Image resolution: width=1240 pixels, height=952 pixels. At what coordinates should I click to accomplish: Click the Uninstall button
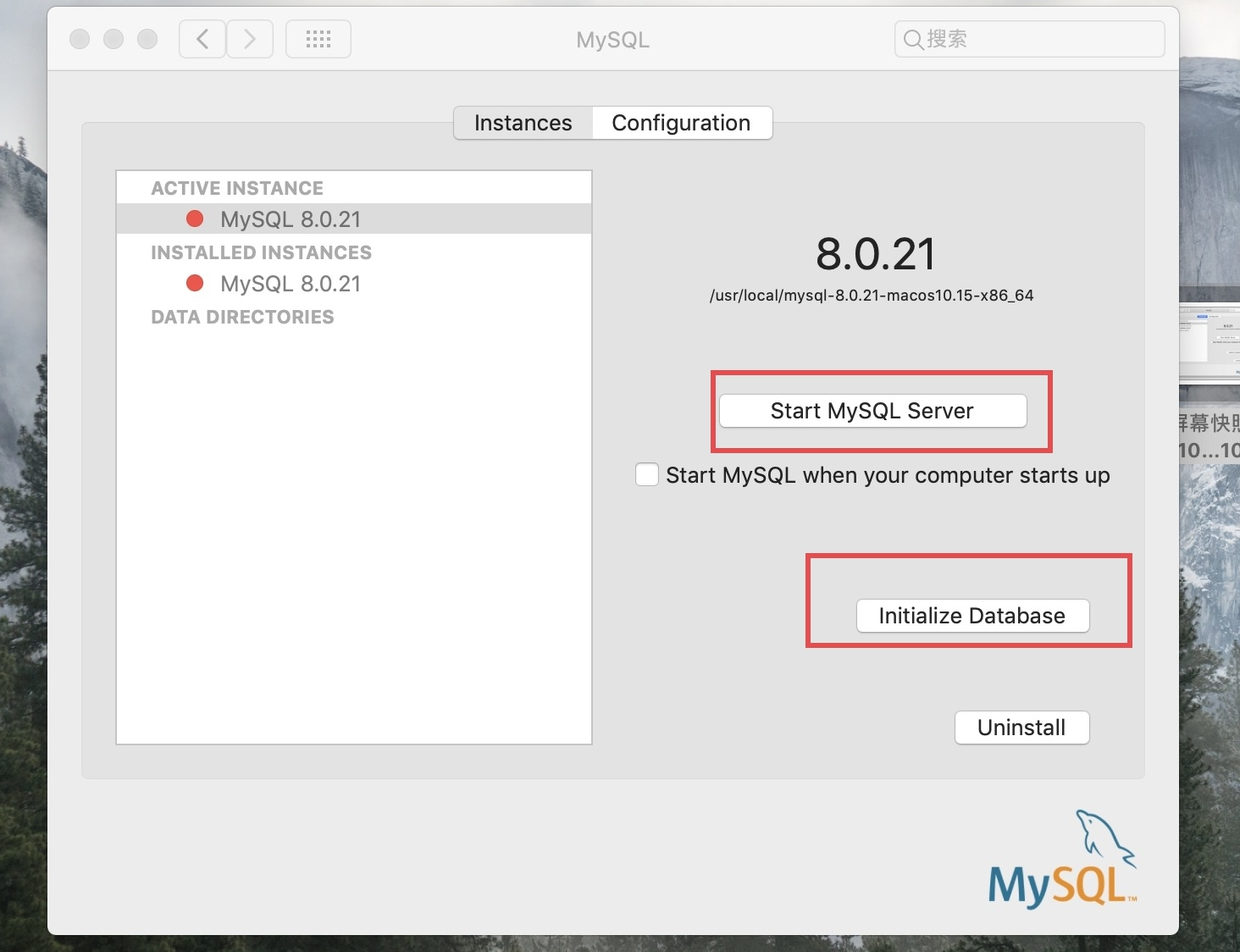1021,728
